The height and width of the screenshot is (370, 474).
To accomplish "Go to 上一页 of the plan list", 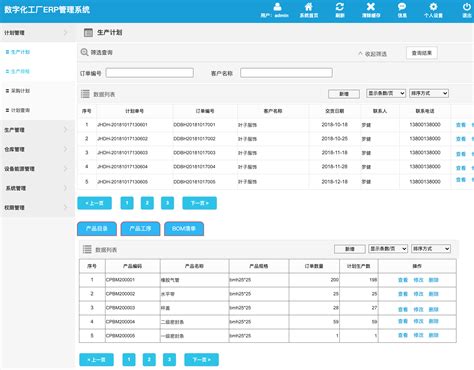I will [x=94, y=203].
